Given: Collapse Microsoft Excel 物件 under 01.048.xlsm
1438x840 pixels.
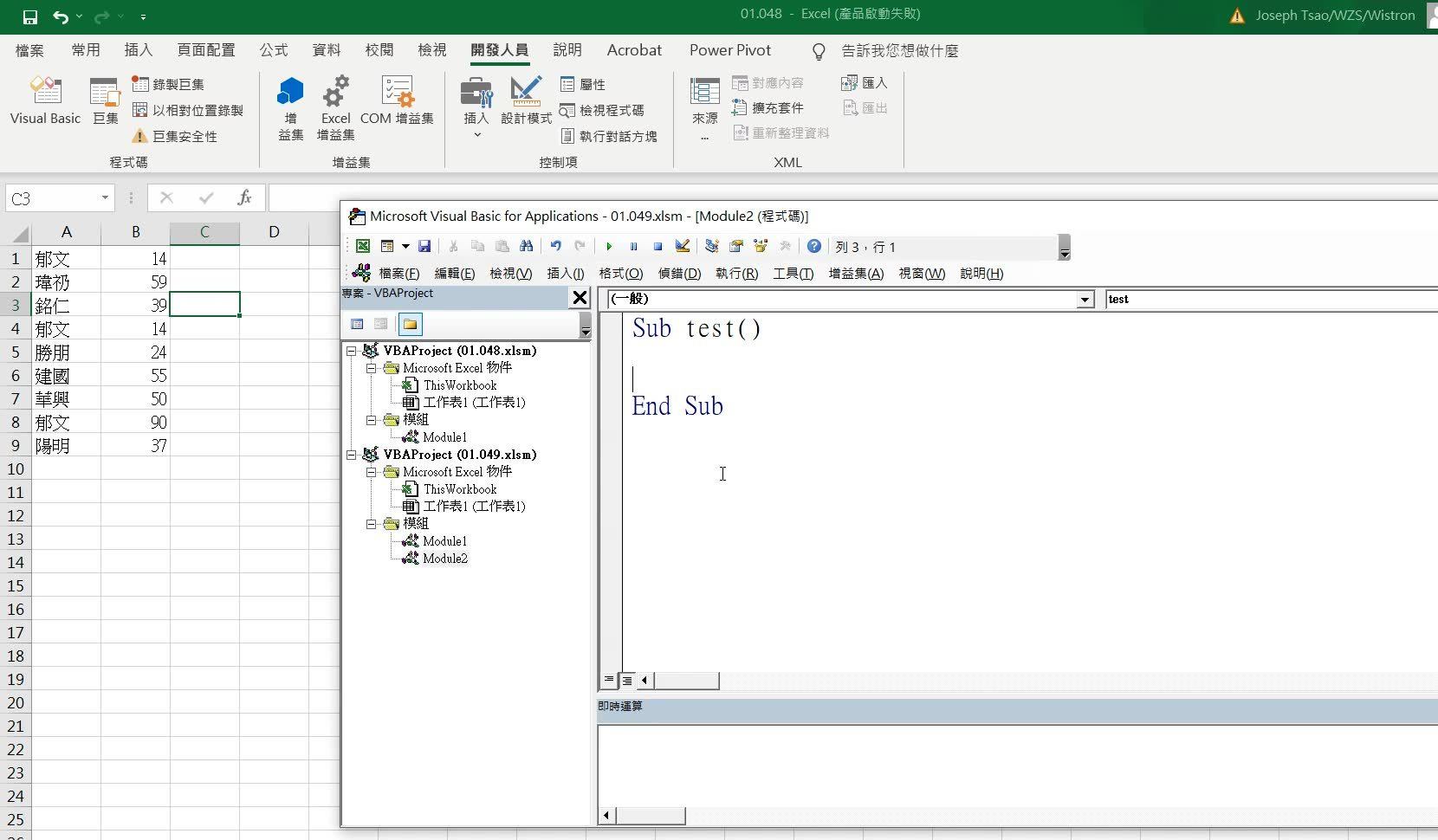Looking at the screenshot, I should [x=371, y=368].
